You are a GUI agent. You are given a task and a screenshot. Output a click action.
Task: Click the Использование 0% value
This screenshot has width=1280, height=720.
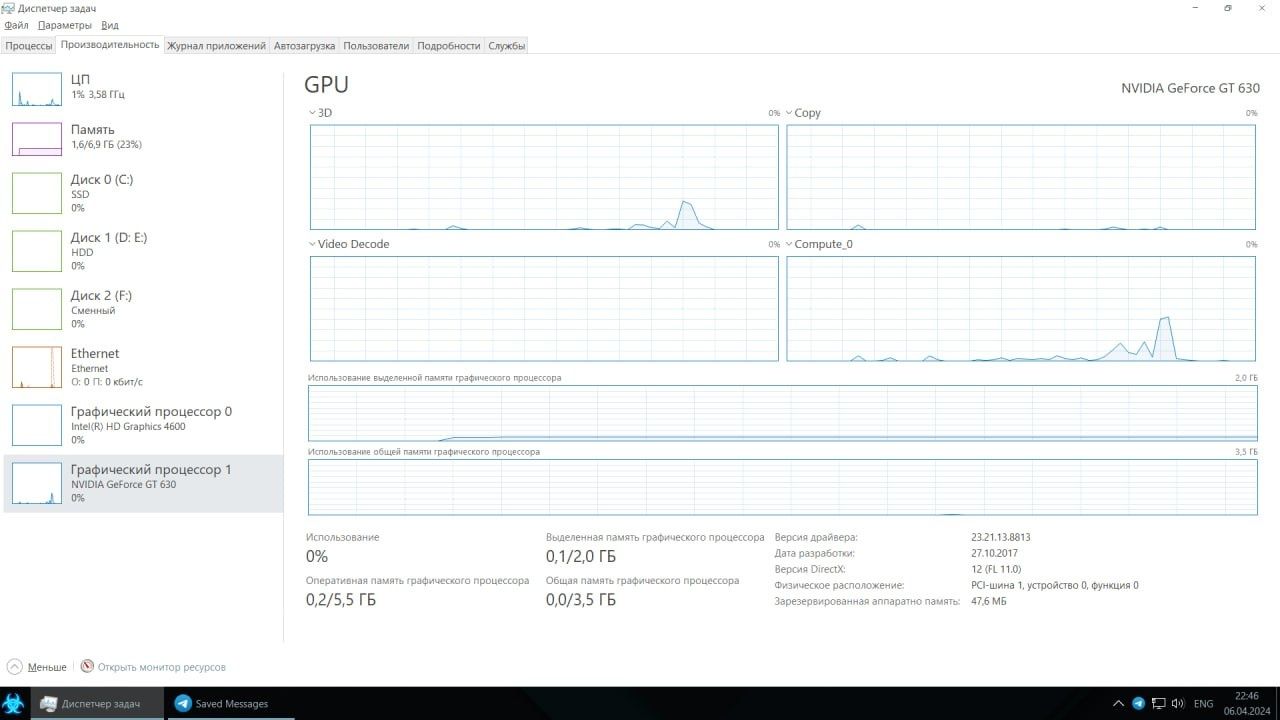pos(317,556)
